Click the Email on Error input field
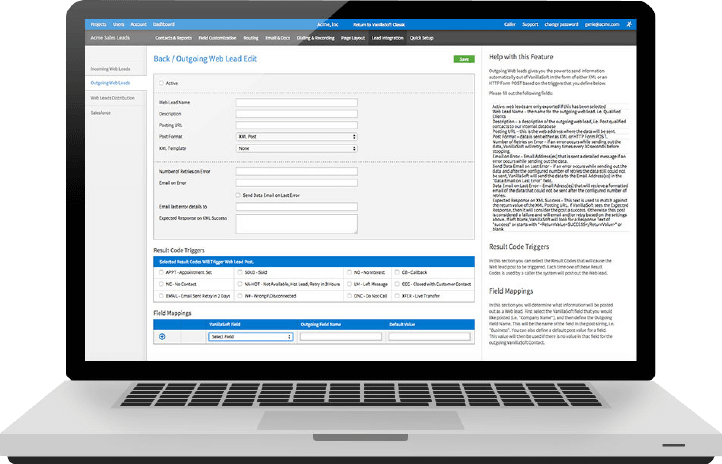 click(x=297, y=183)
